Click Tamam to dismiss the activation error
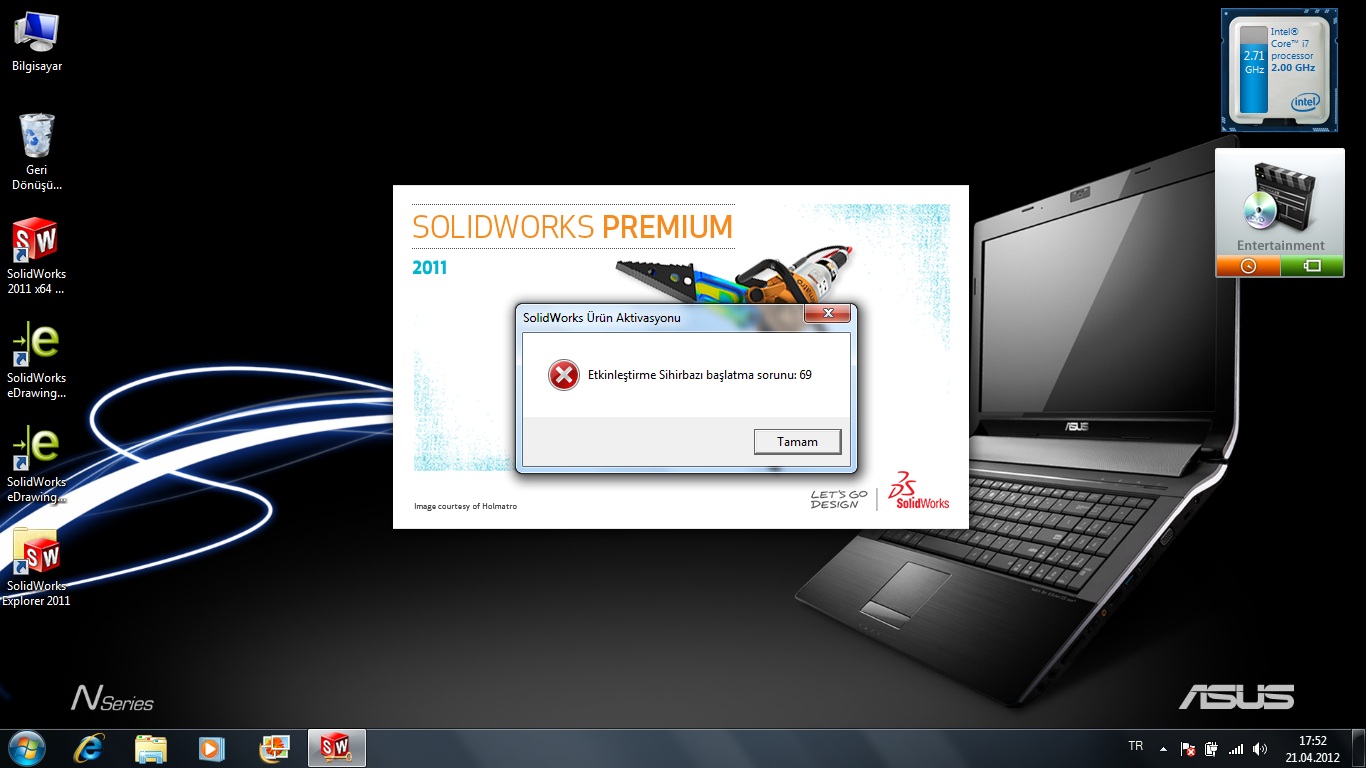 [797, 442]
